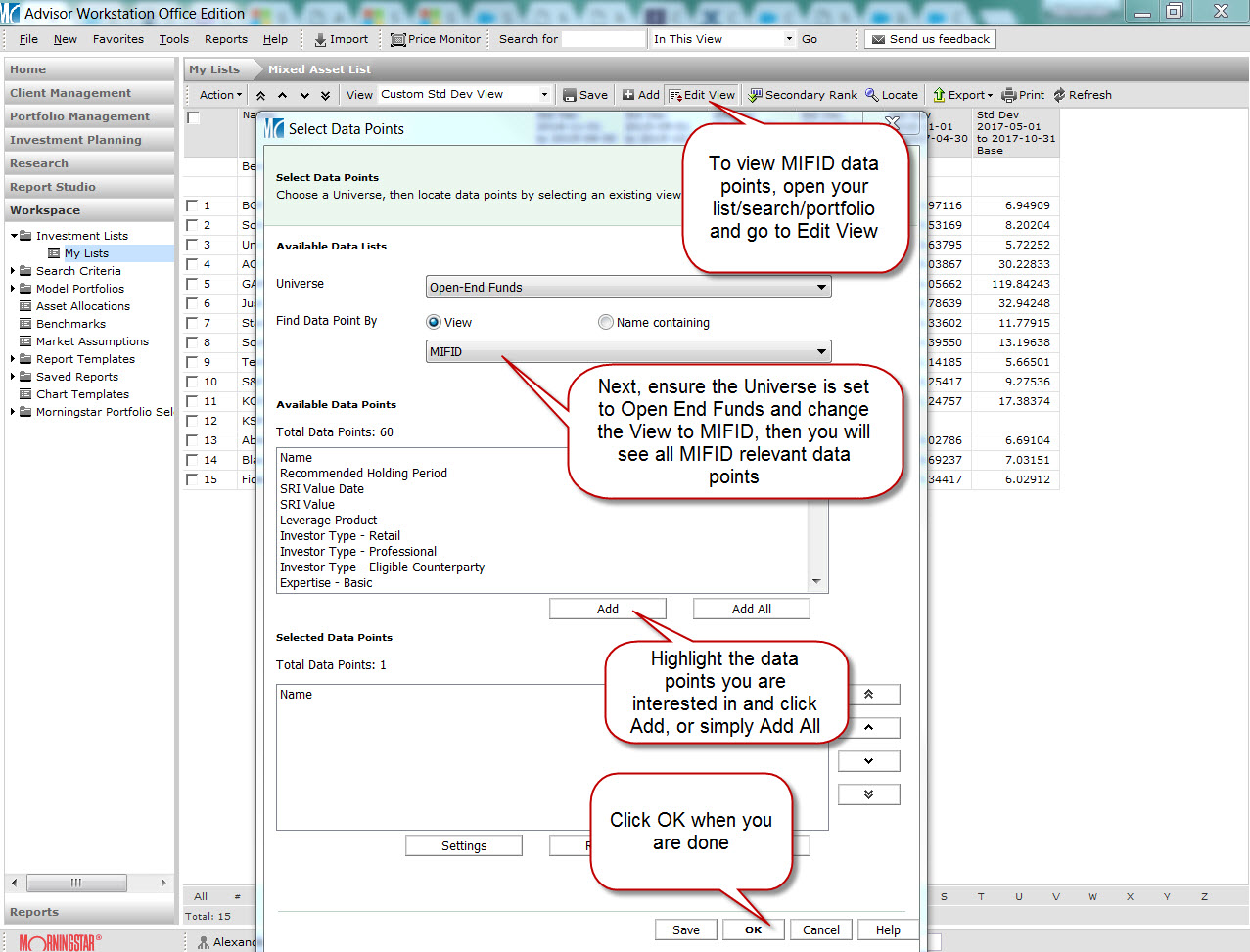Click the Import toolbar icon

pos(320,39)
